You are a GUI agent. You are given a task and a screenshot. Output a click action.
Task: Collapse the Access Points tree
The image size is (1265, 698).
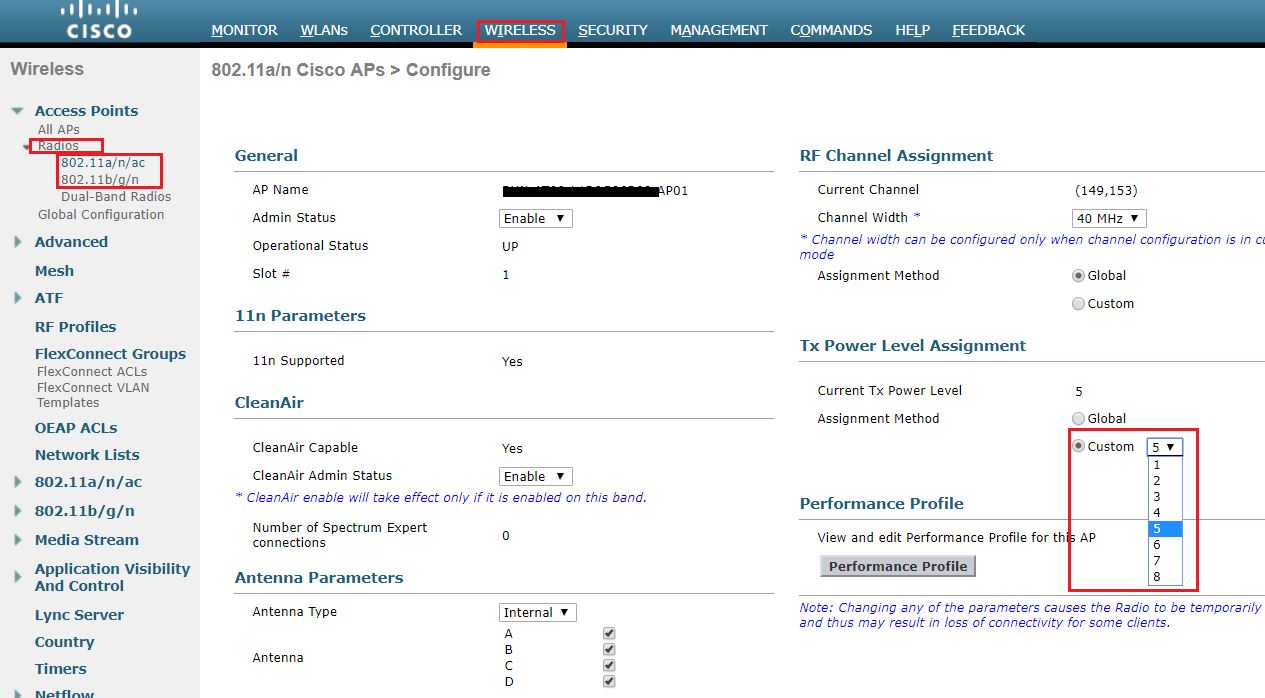(16, 110)
